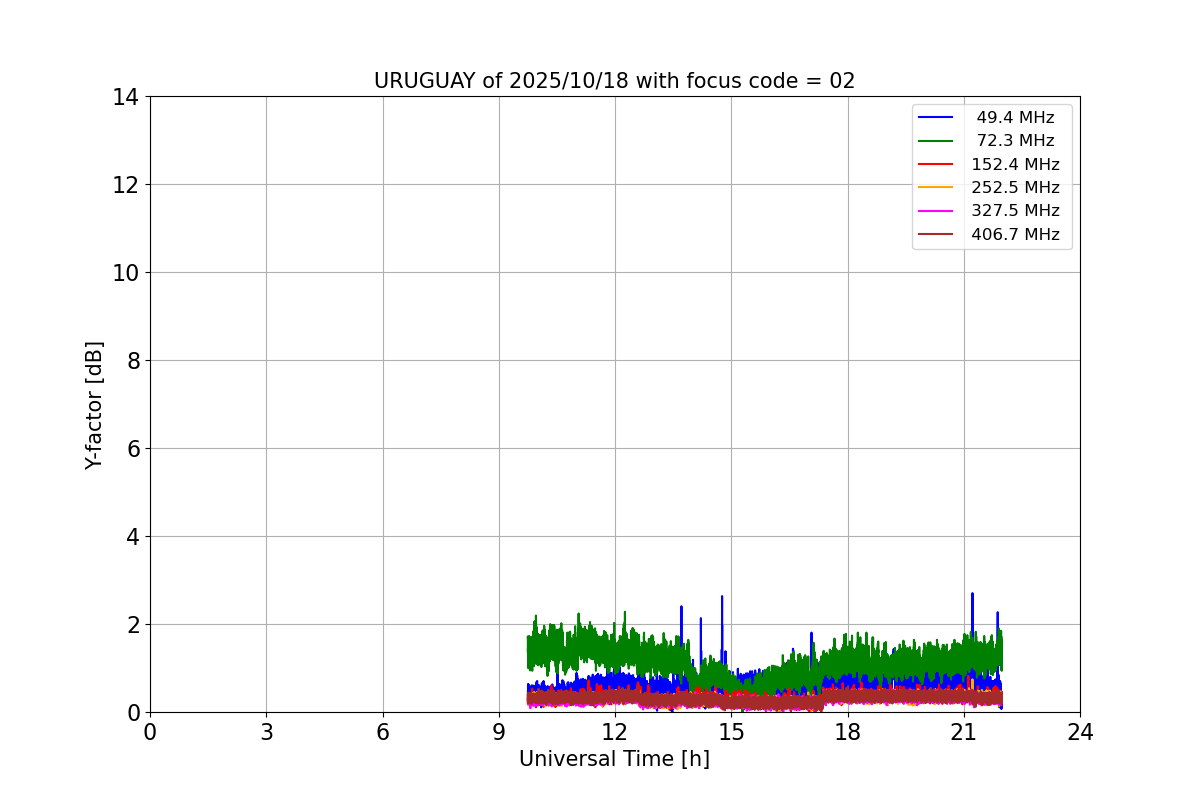Screen dimensions: 1200x800
Task: Click the y-axis tick label 4
Action: pyautogui.click(x=133, y=537)
